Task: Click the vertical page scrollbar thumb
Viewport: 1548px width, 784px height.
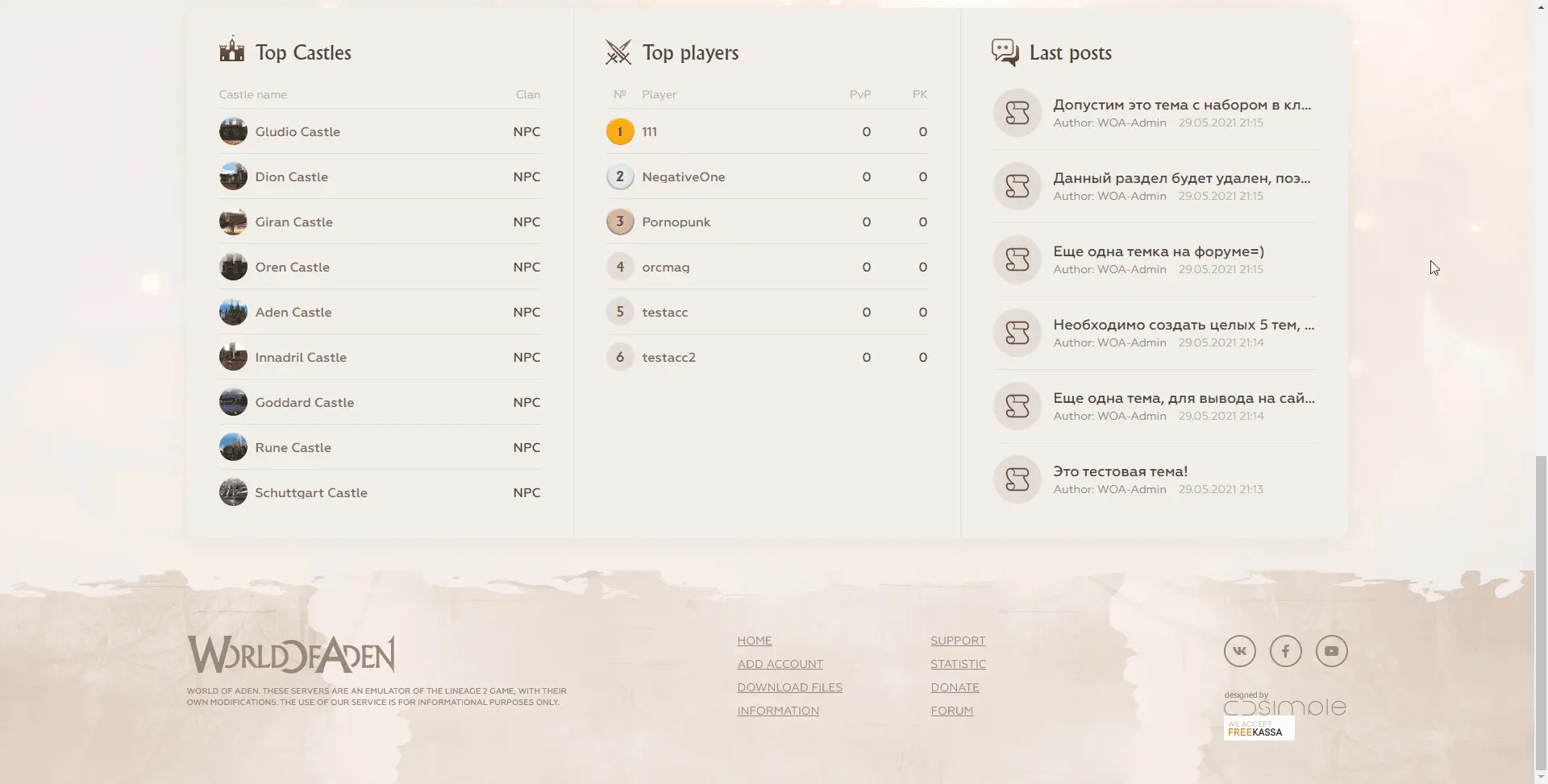Action: click(1541, 612)
